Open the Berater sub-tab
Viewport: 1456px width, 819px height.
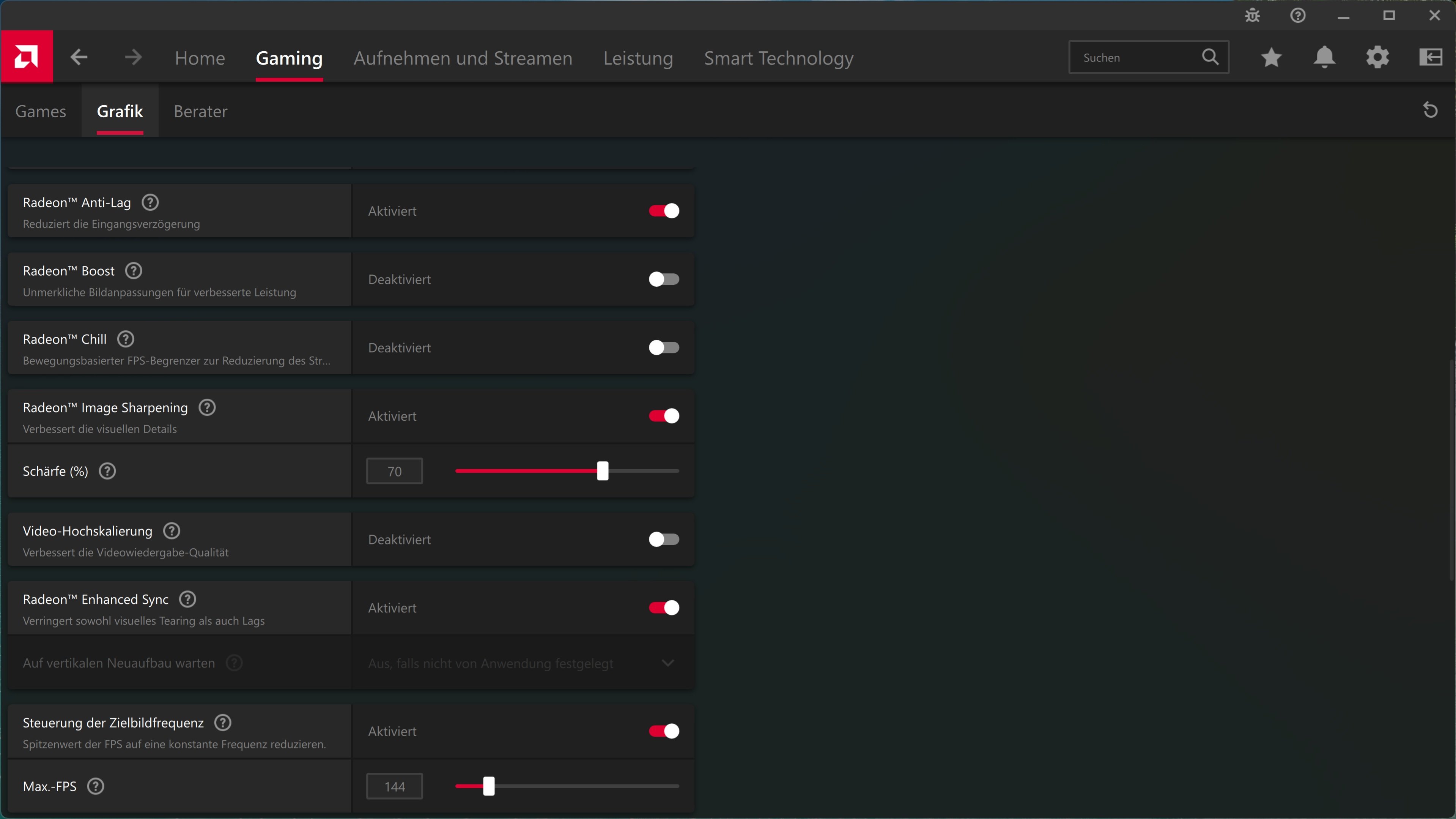pyautogui.click(x=201, y=111)
